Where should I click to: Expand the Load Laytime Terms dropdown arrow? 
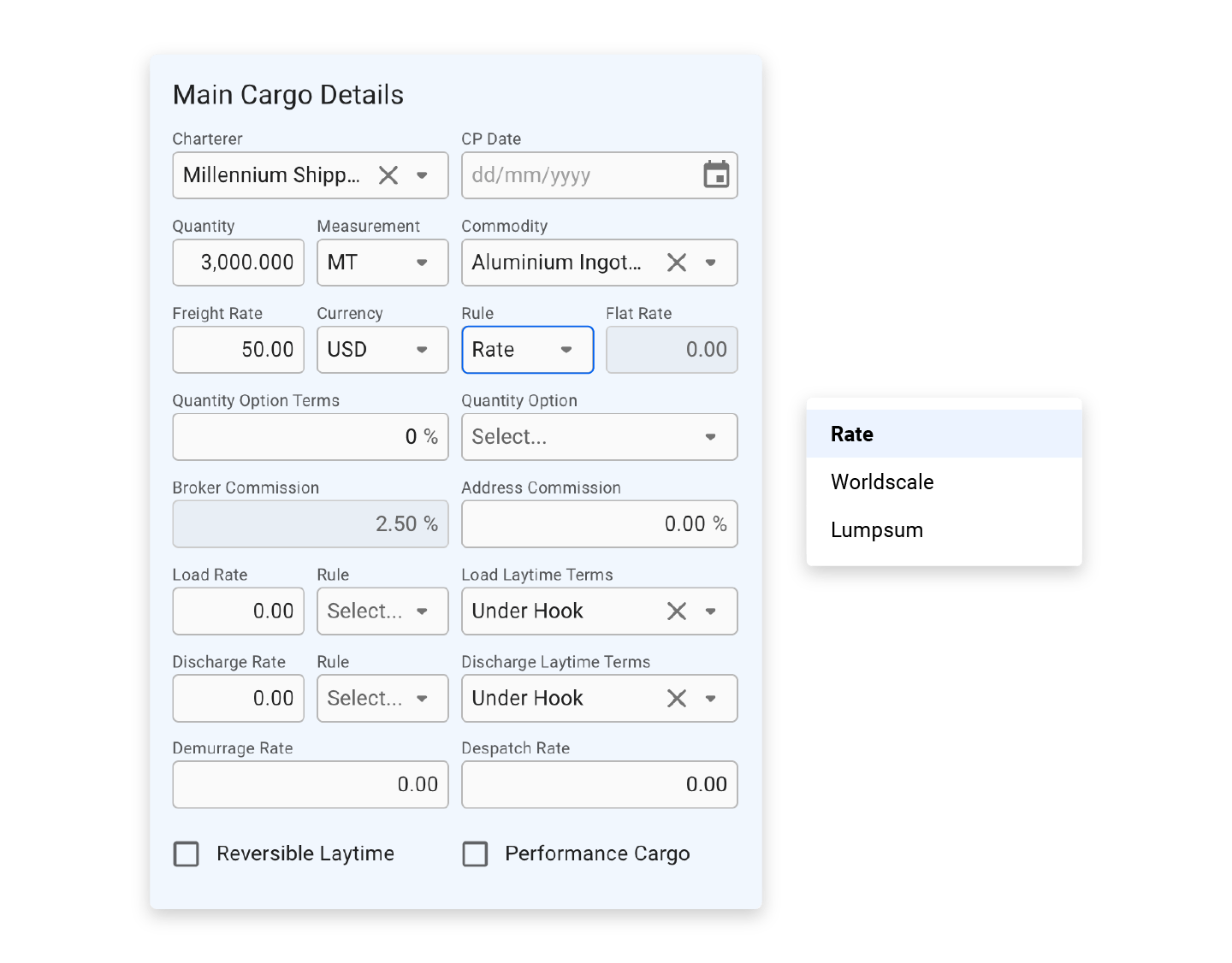(710, 611)
